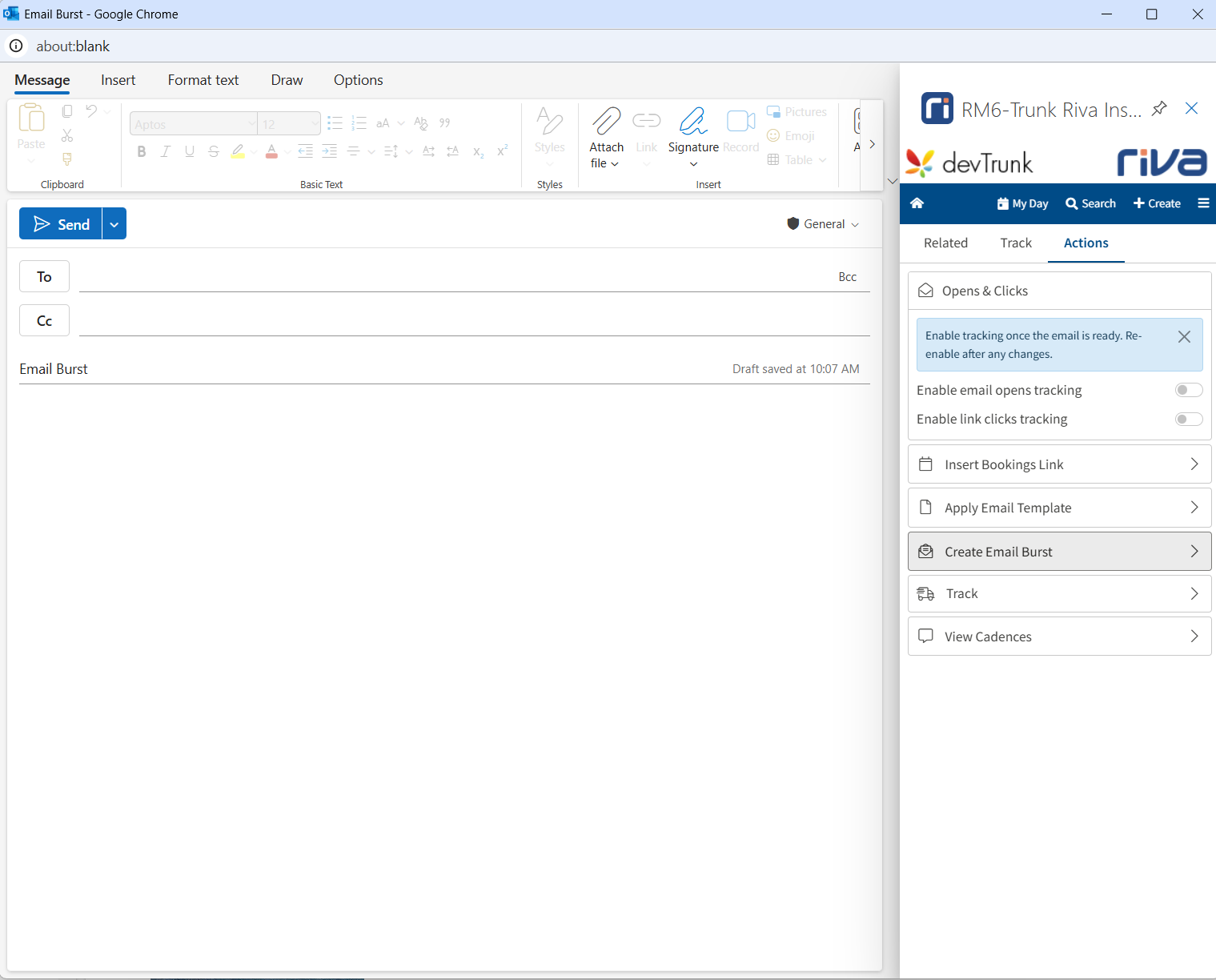Select Create Email Burst action
Image resolution: width=1216 pixels, height=980 pixels.
[1059, 552]
